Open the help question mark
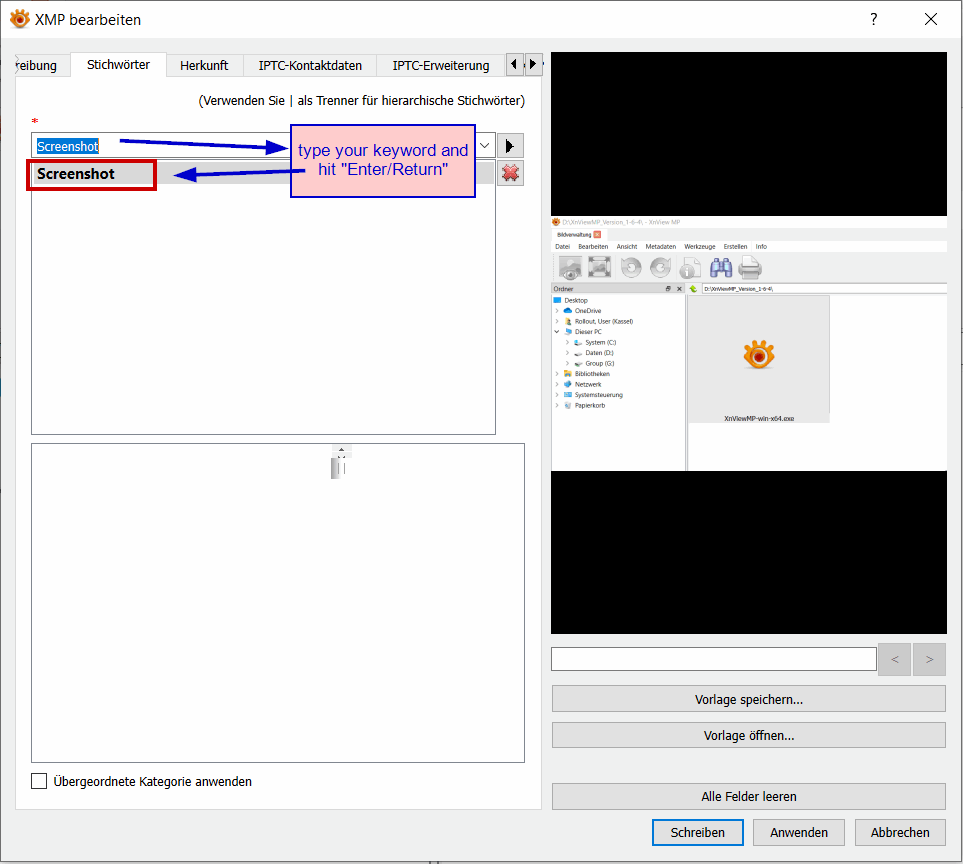The height and width of the screenshot is (864, 963). tap(873, 19)
